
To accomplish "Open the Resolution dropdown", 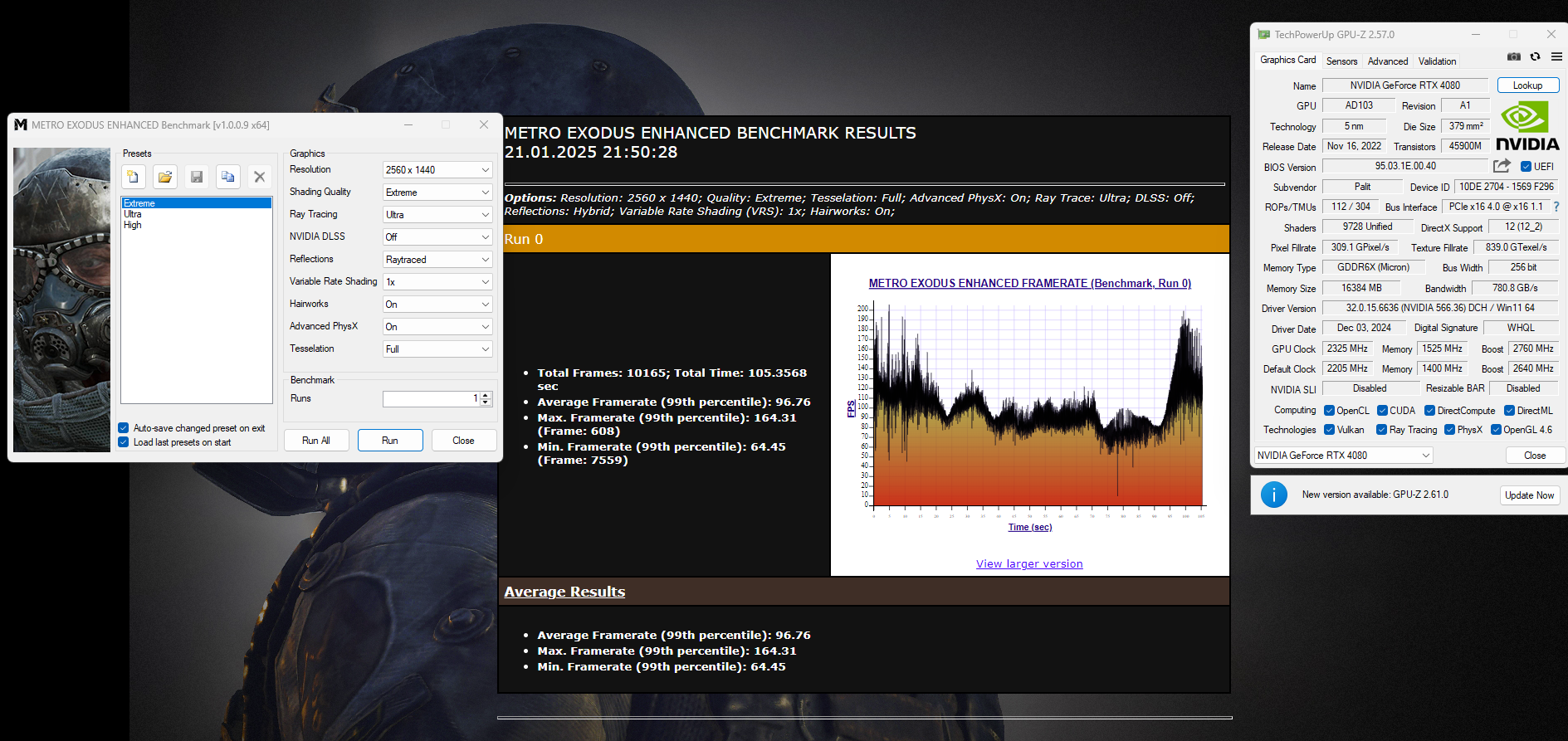I will pyautogui.click(x=437, y=170).
